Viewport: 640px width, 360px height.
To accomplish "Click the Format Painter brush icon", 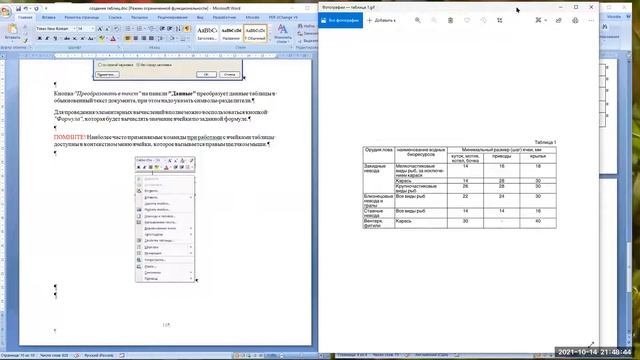I will click(x=25, y=40).
